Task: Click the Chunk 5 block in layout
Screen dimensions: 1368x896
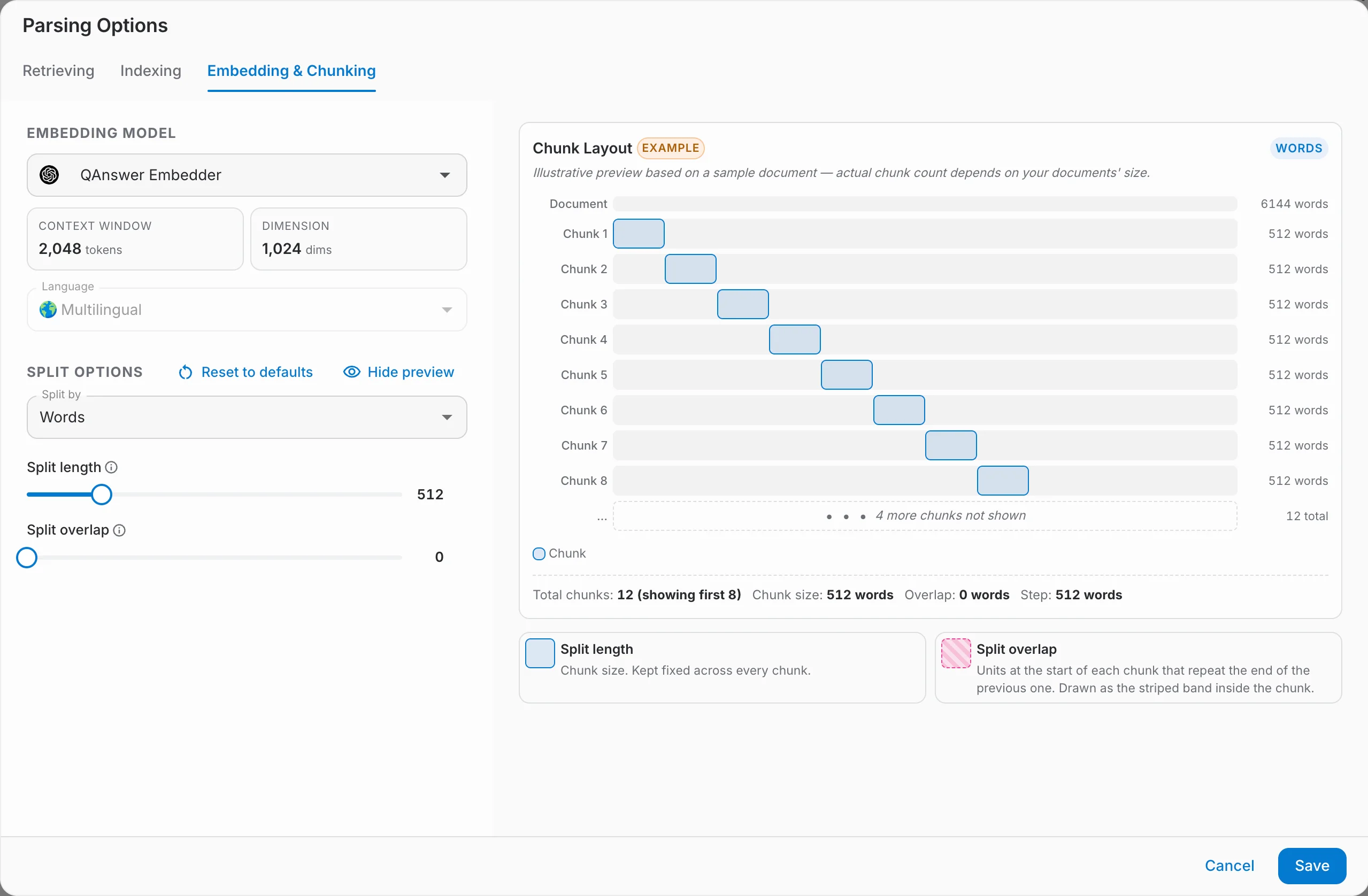Action: coord(847,375)
